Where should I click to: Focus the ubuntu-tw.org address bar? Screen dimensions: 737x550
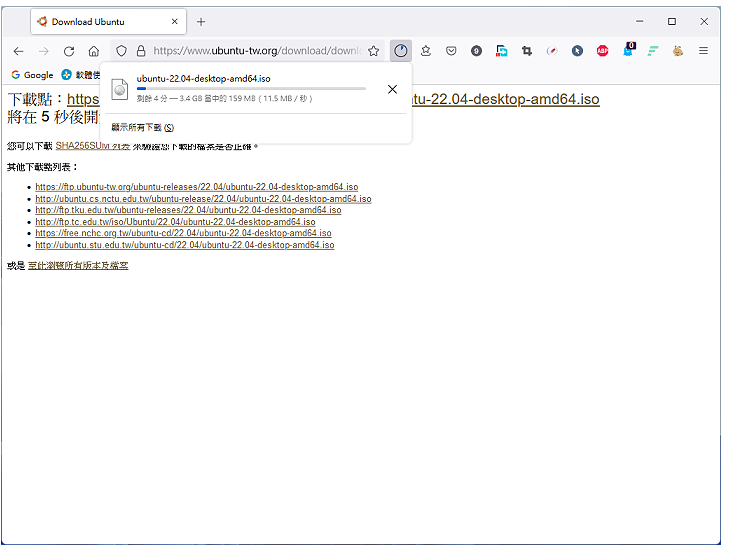tap(258, 51)
